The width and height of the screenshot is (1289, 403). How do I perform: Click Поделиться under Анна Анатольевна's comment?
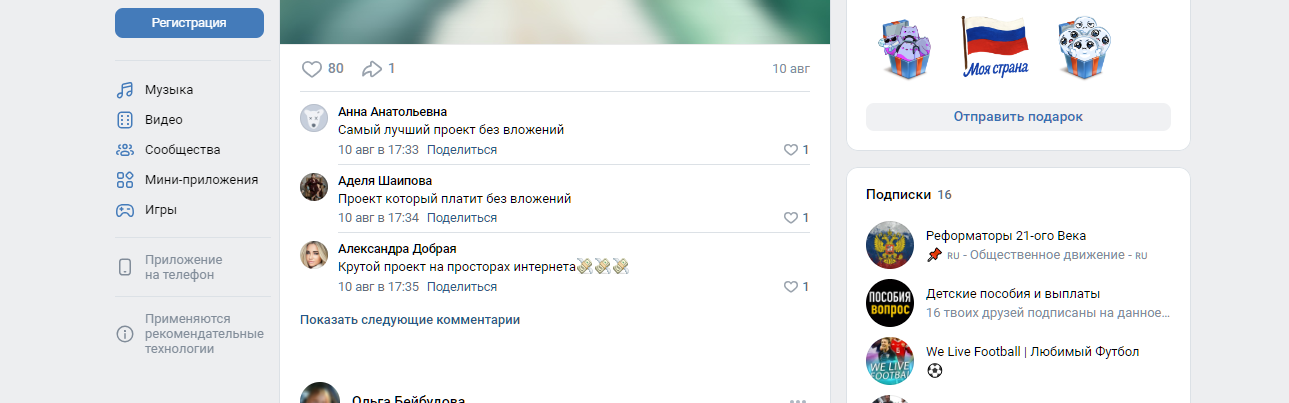click(462, 150)
